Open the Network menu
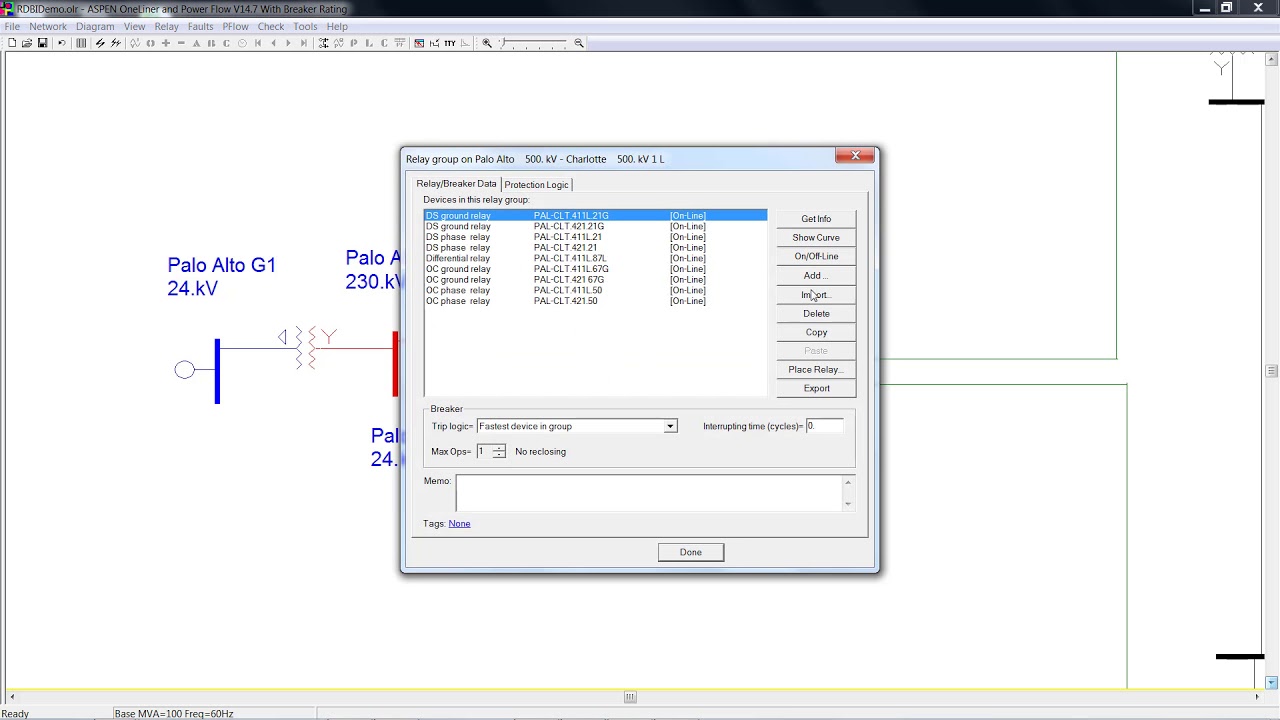 [x=48, y=27]
